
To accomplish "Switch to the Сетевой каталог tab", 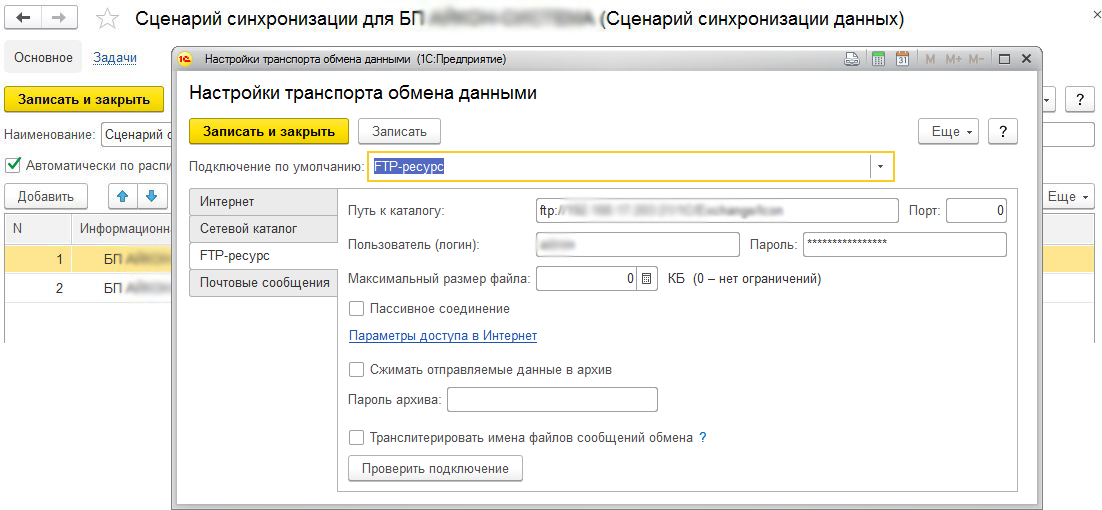I will pyautogui.click(x=248, y=228).
